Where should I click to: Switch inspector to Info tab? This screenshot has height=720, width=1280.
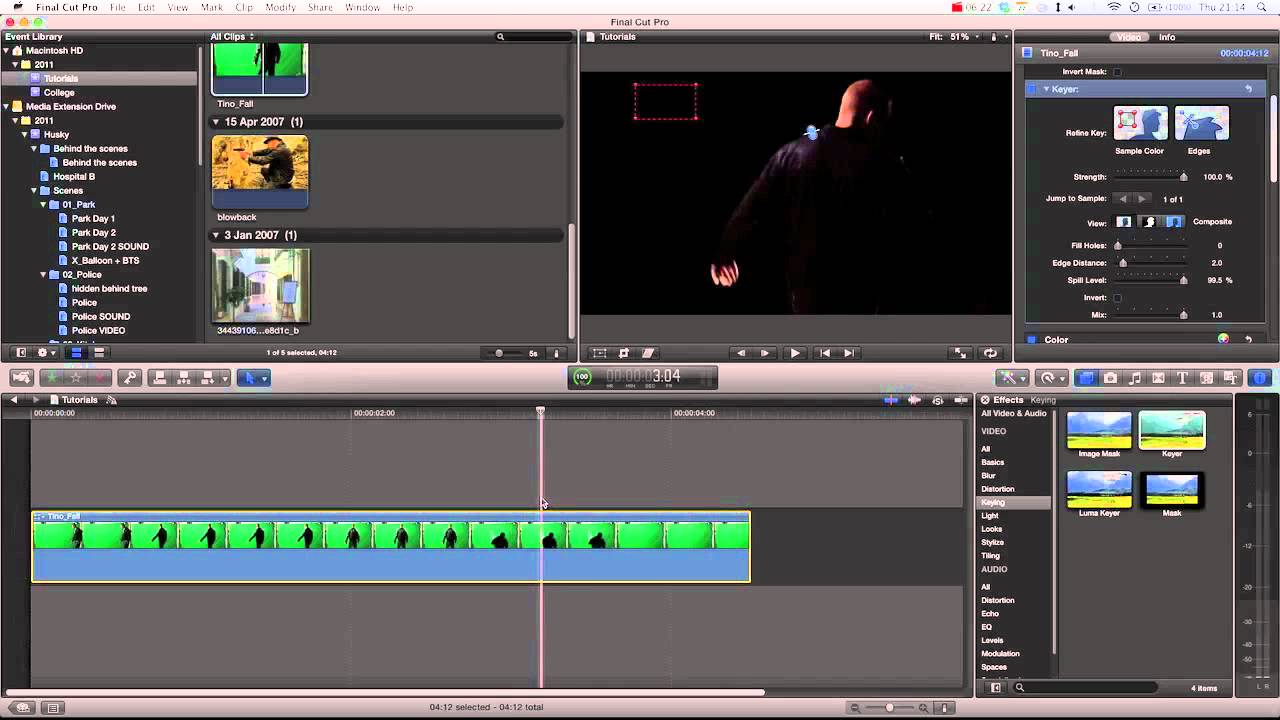[1167, 37]
